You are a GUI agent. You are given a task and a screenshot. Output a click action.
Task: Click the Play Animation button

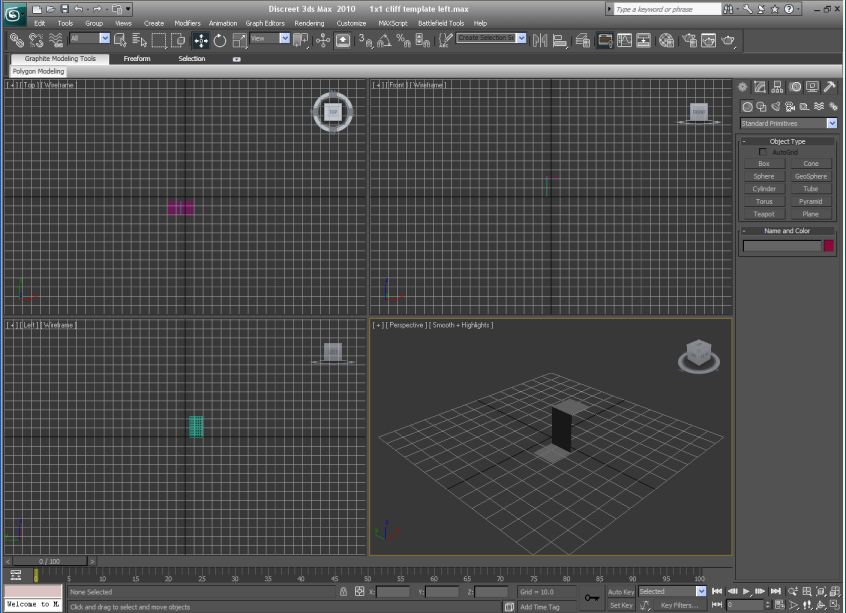746,591
